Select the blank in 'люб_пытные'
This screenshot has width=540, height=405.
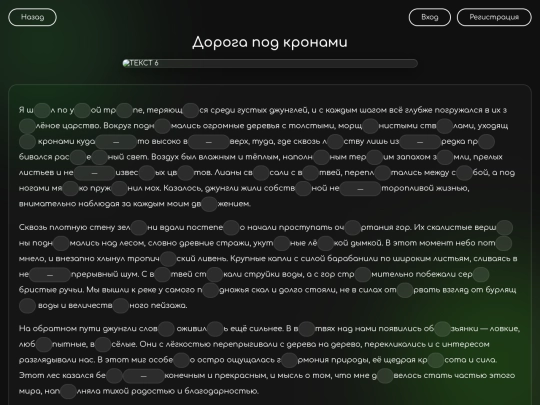(x=44, y=344)
